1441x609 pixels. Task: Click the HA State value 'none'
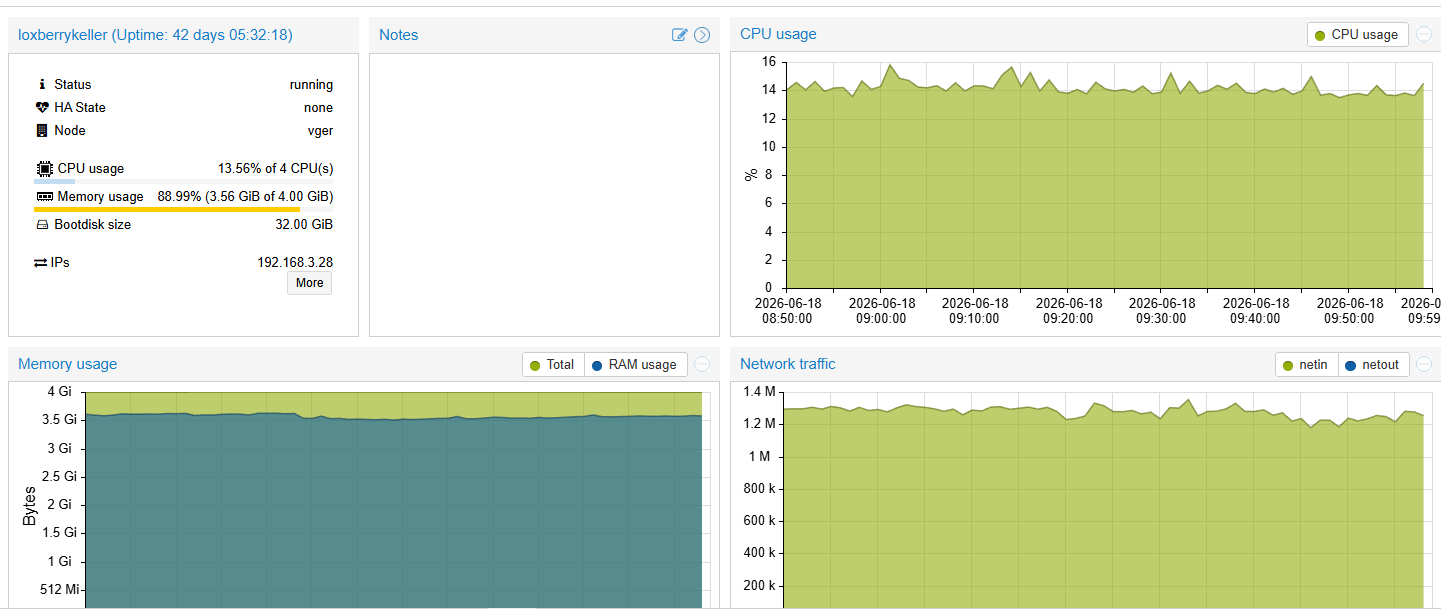point(318,108)
